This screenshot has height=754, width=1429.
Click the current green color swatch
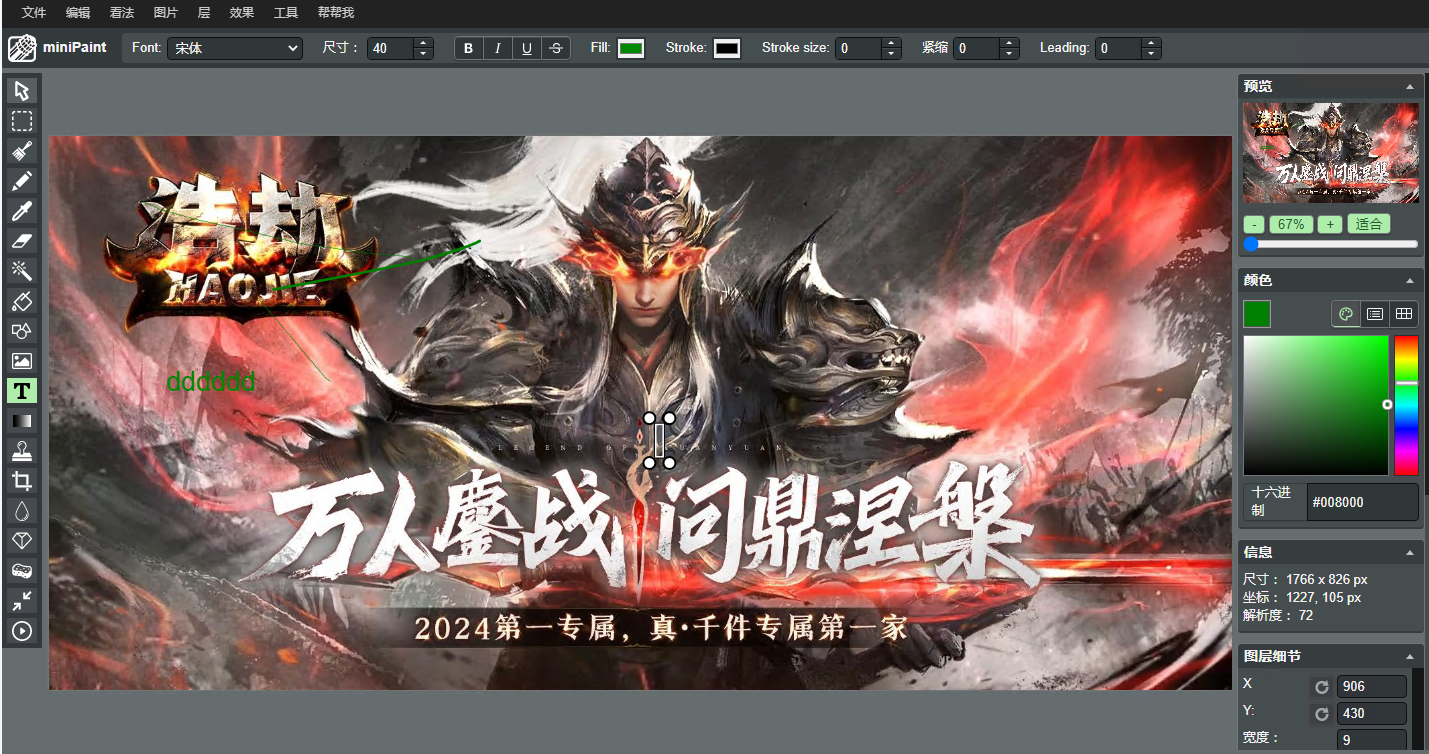pyautogui.click(x=1257, y=314)
